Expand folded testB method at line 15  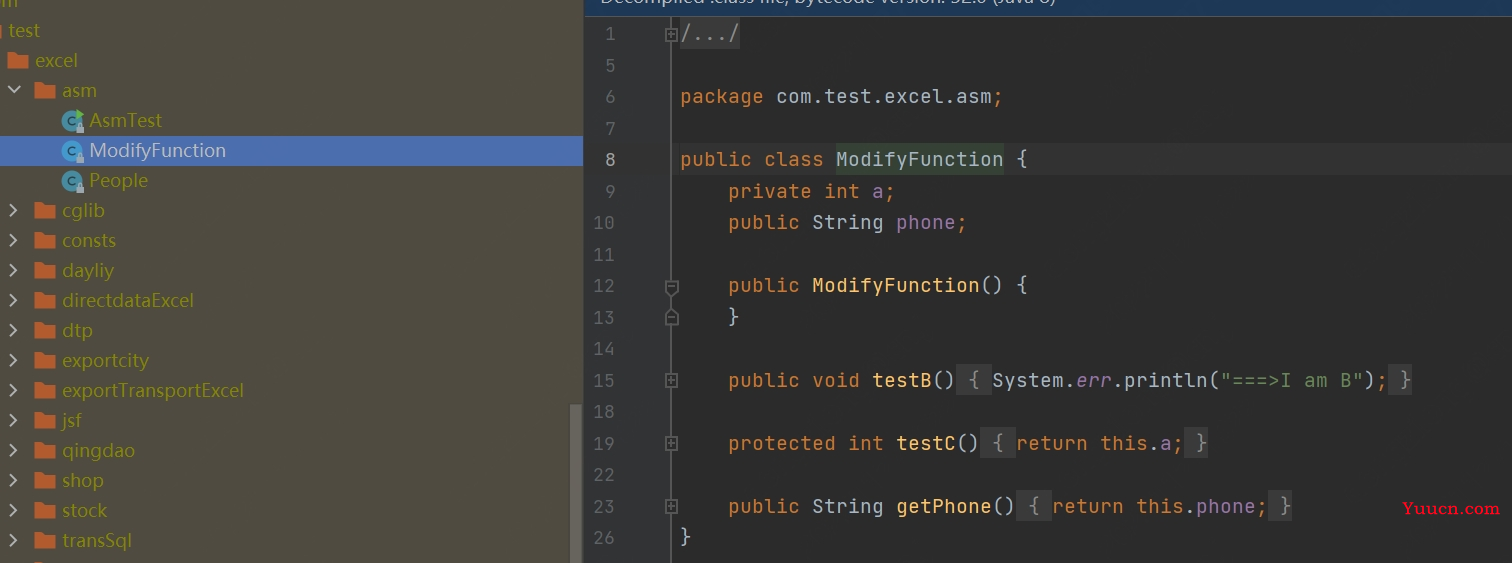tap(671, 381)
